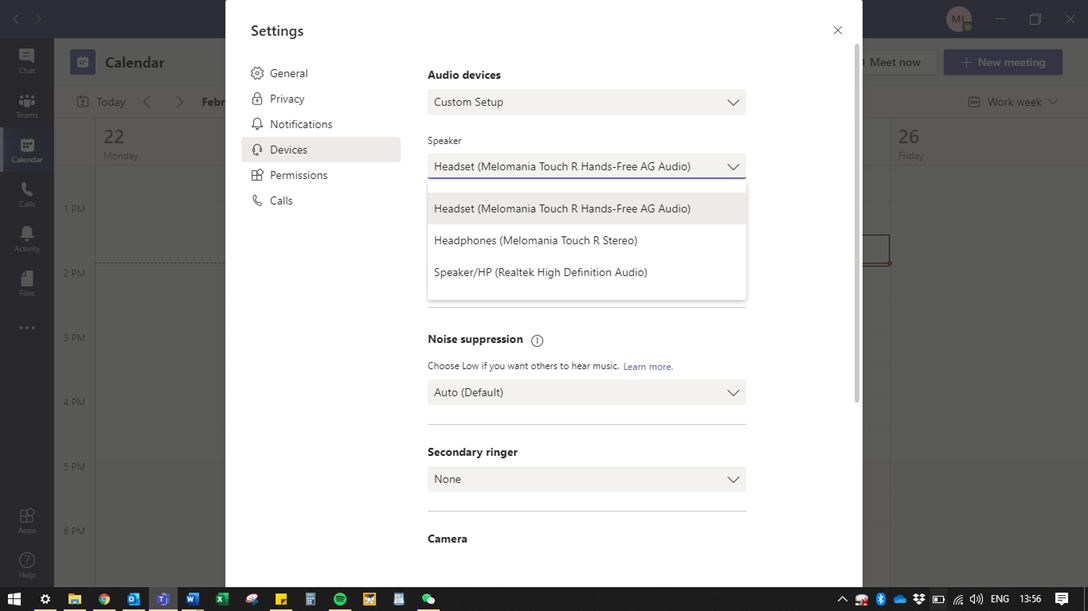Switch to the Privacy settings tab
Viewport: 1088px width, 611px height.
pos(287,99)
